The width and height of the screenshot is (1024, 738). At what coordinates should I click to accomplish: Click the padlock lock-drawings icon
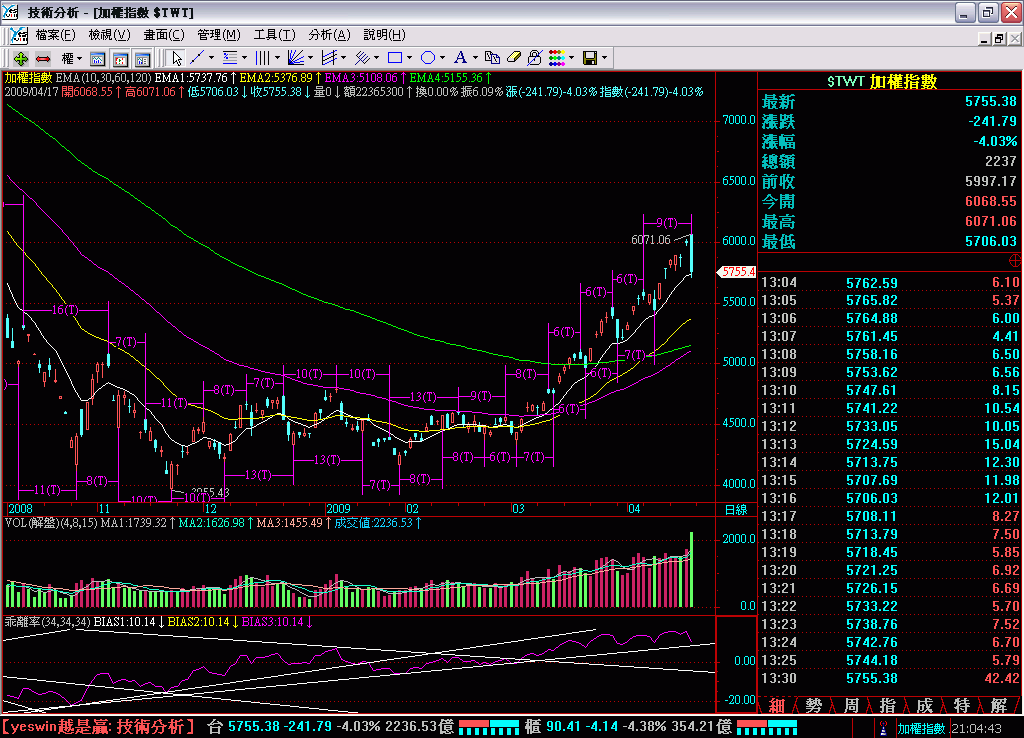pyautogui.click(x=535, y=58)
